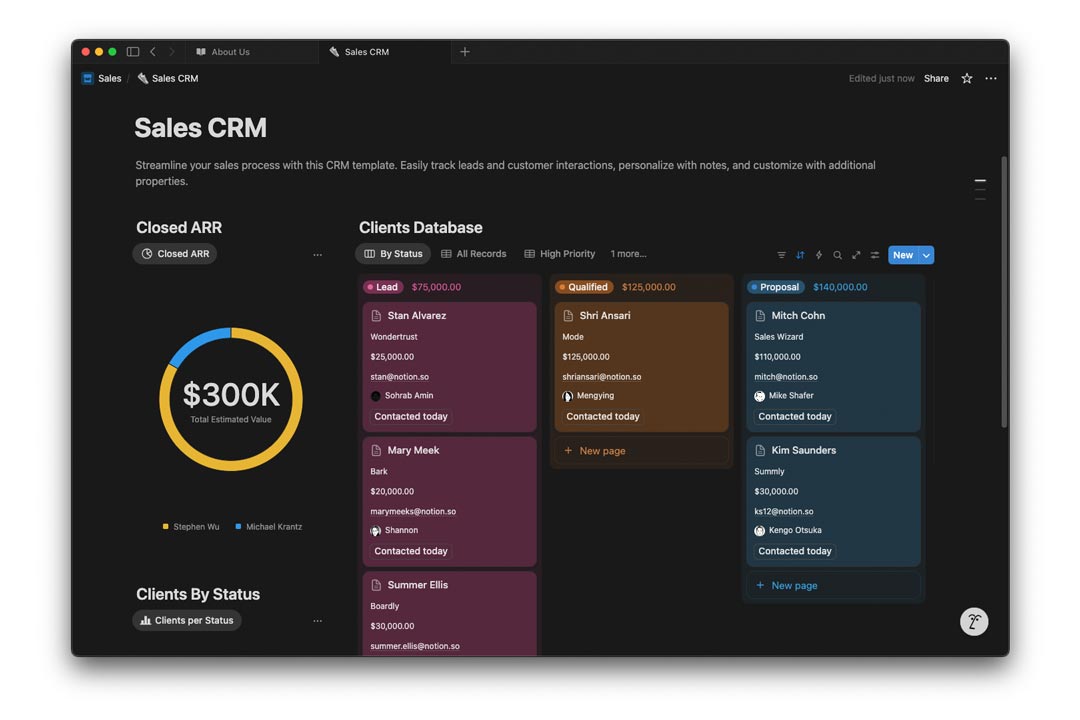The height and width of the screenshot is (720, 1080).
Task: Click the Sales CRM page title
Action: pyautogui.click(x=200, y=127)
